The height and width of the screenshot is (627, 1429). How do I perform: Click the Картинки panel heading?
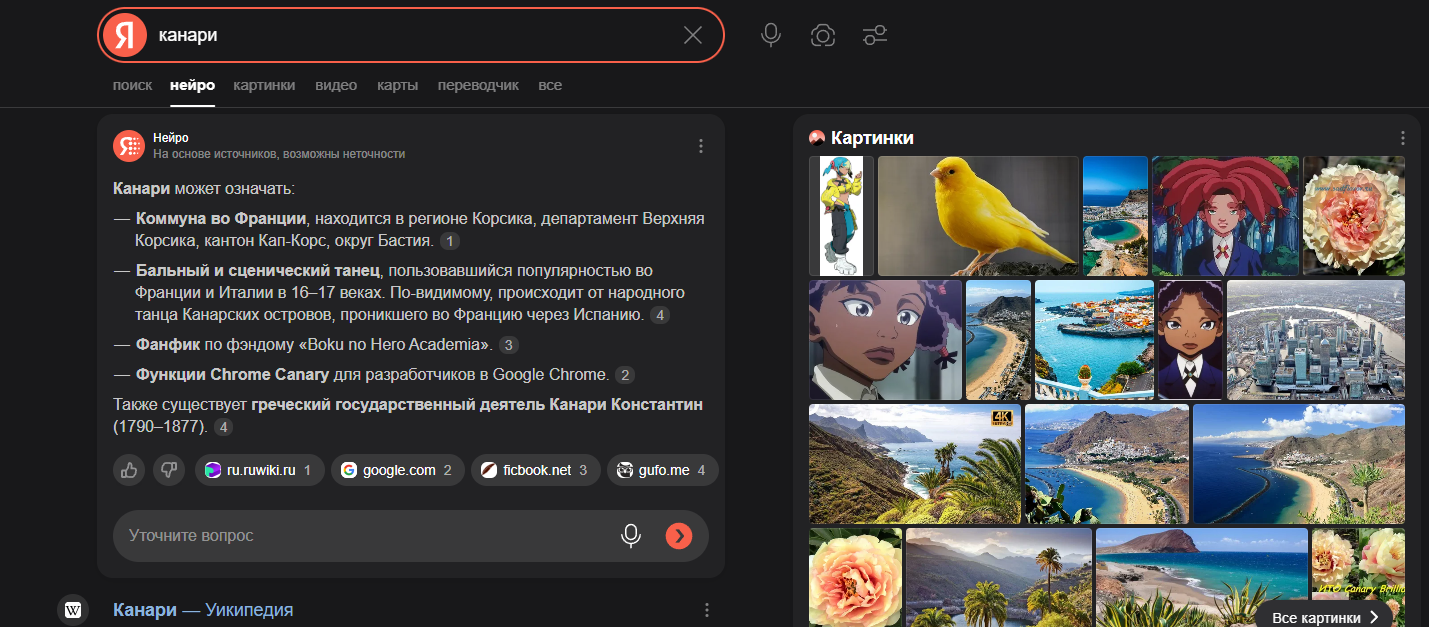(x=872, y=138)
